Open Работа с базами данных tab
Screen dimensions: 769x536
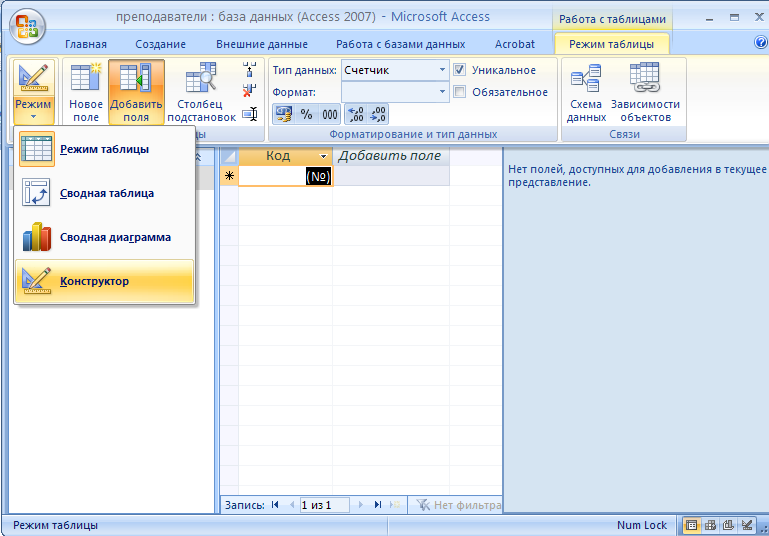click(x=400, y=44)
